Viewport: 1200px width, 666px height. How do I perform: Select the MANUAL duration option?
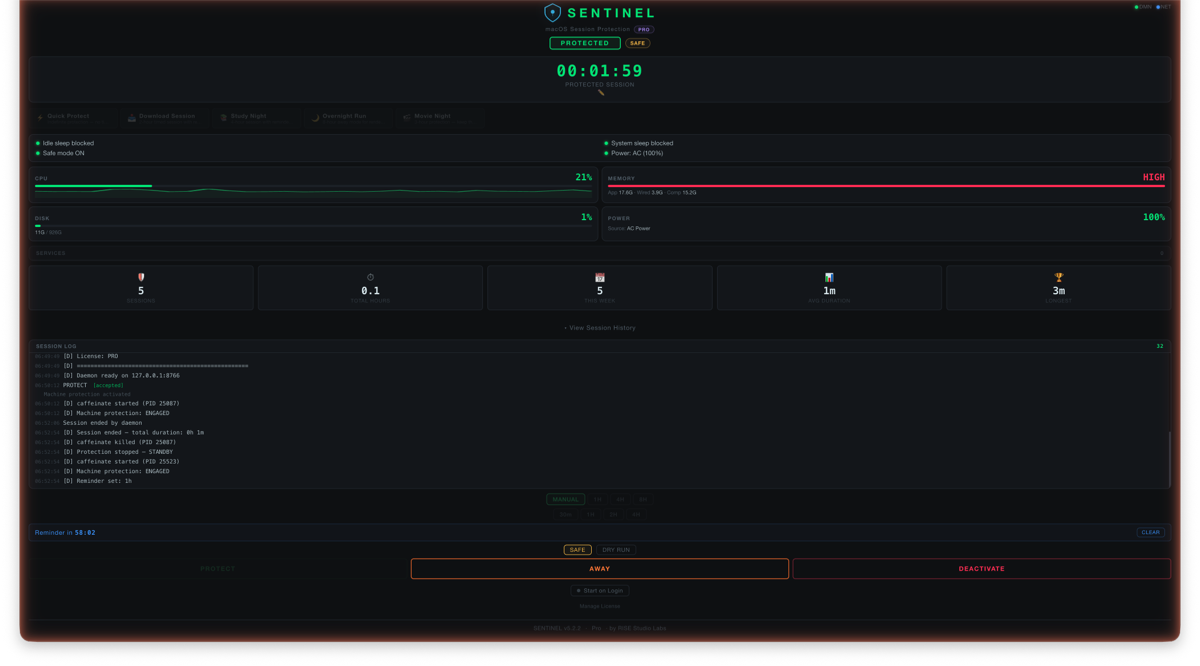[566, 499]
